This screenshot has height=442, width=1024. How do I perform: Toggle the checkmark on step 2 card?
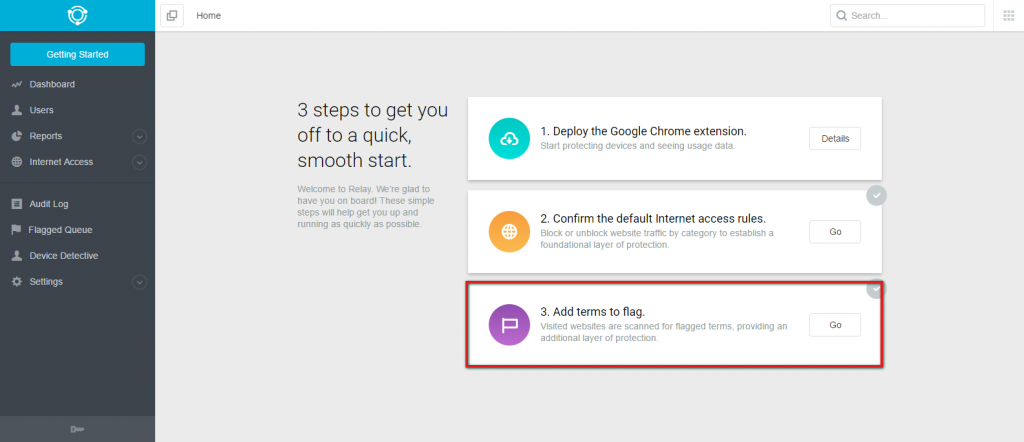click(x=876, y=195)
